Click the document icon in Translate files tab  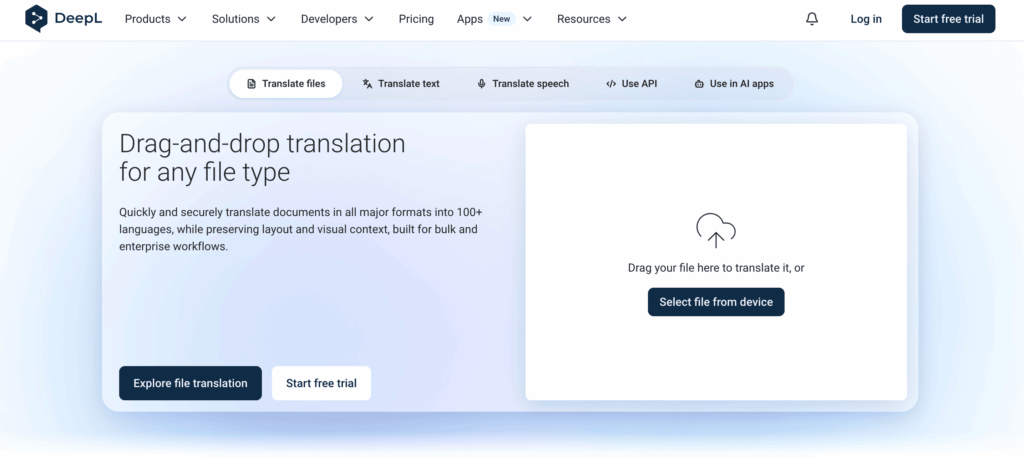(251, 84)
